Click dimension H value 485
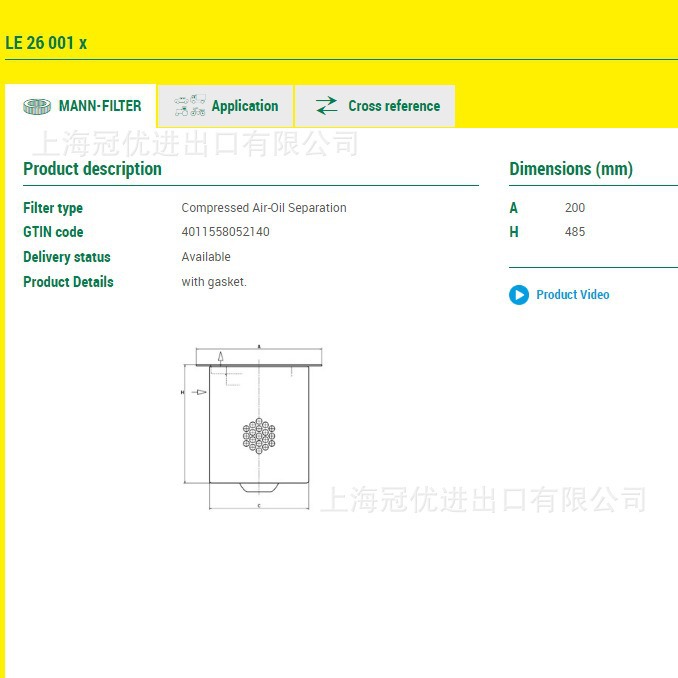678x678 pixels. coord(575,232)
